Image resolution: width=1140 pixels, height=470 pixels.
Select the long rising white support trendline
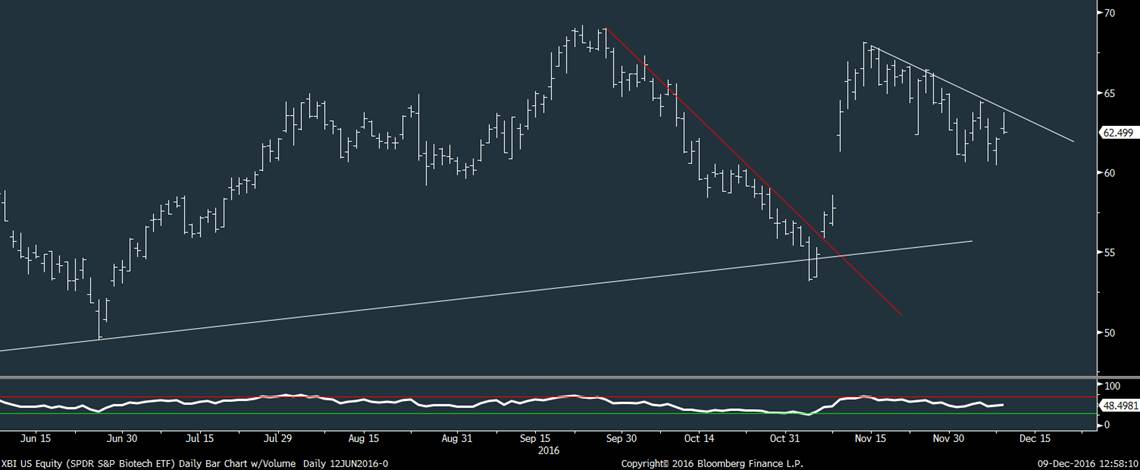[486, 295]
